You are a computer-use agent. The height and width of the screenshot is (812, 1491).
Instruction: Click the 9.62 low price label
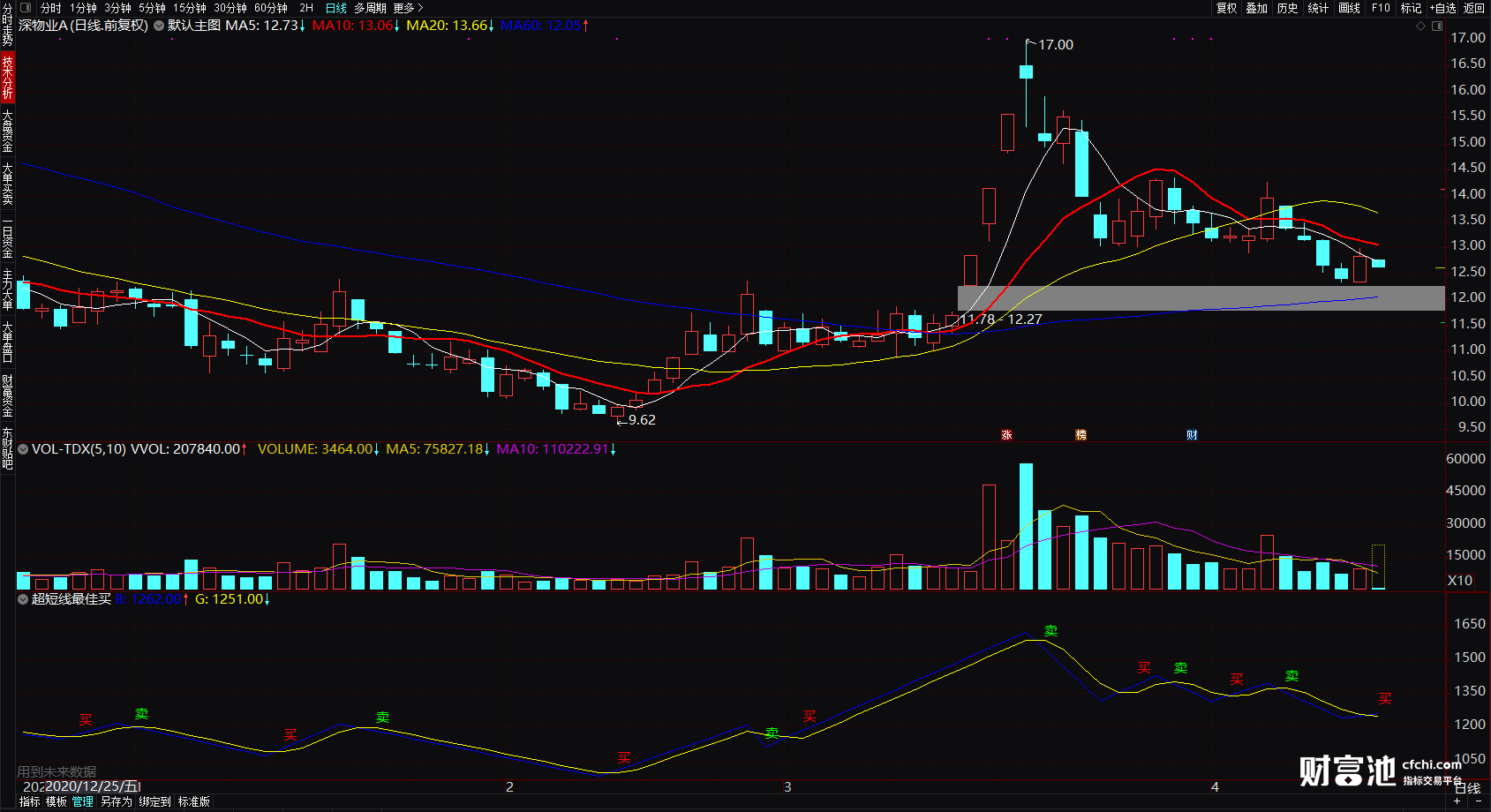642,420
